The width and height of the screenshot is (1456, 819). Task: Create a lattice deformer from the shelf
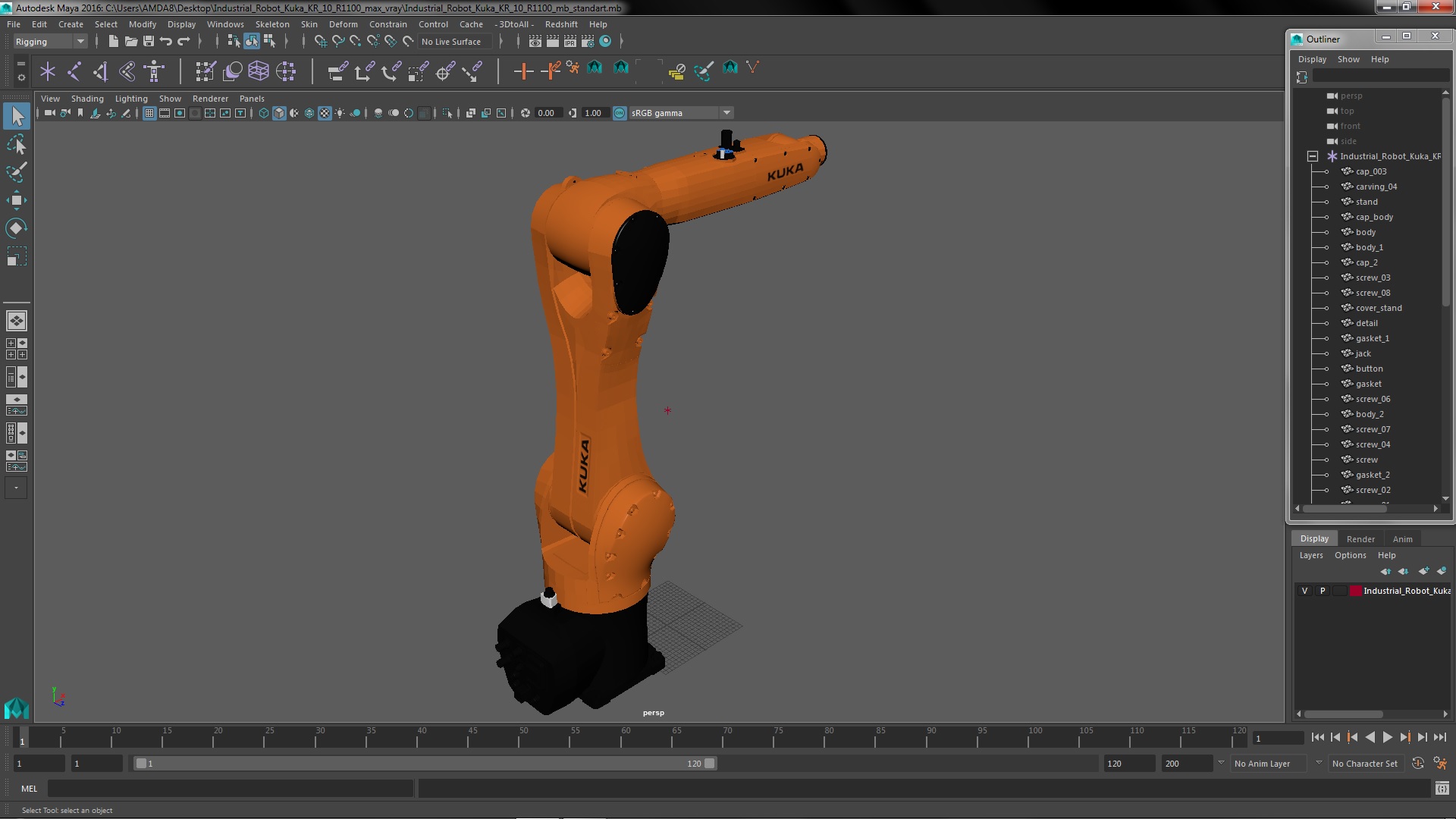tap(259, 71)
